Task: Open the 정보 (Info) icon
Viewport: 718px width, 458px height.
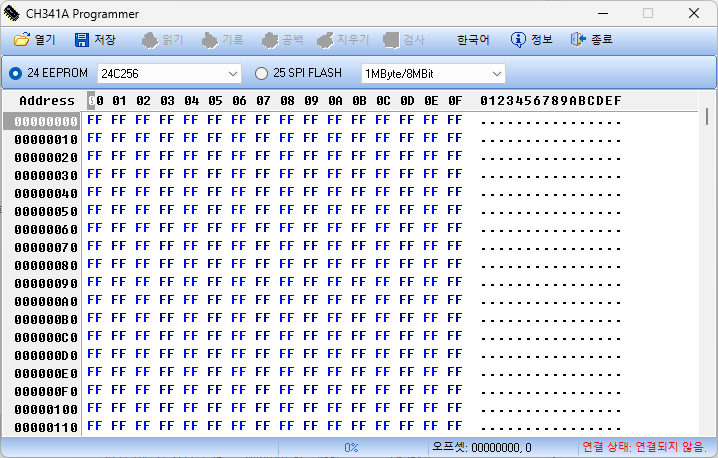Action: (x=518, y=40)
